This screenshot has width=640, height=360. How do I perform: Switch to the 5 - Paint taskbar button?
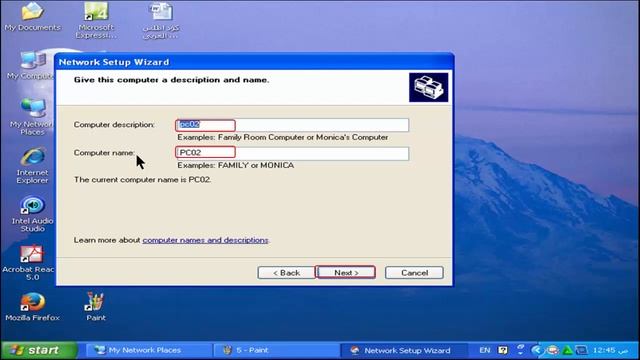point(276,350)
